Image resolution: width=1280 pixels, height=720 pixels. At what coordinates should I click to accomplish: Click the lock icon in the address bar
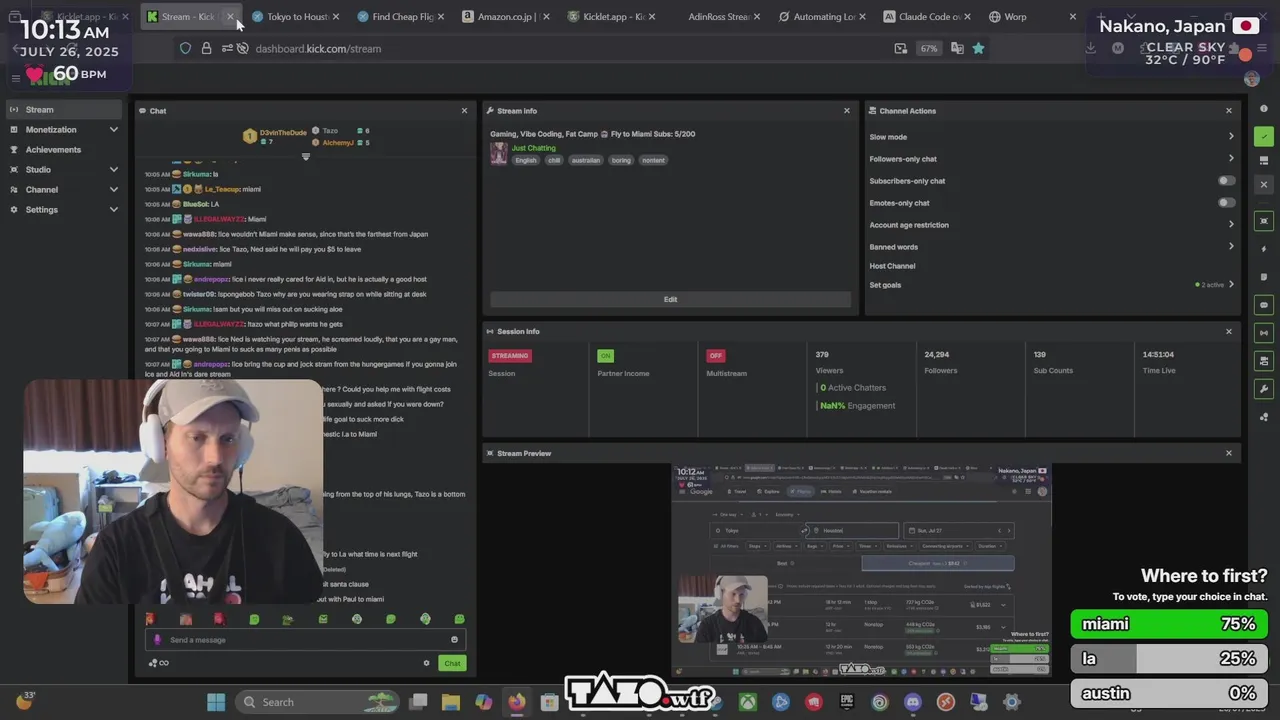(206, 48)
